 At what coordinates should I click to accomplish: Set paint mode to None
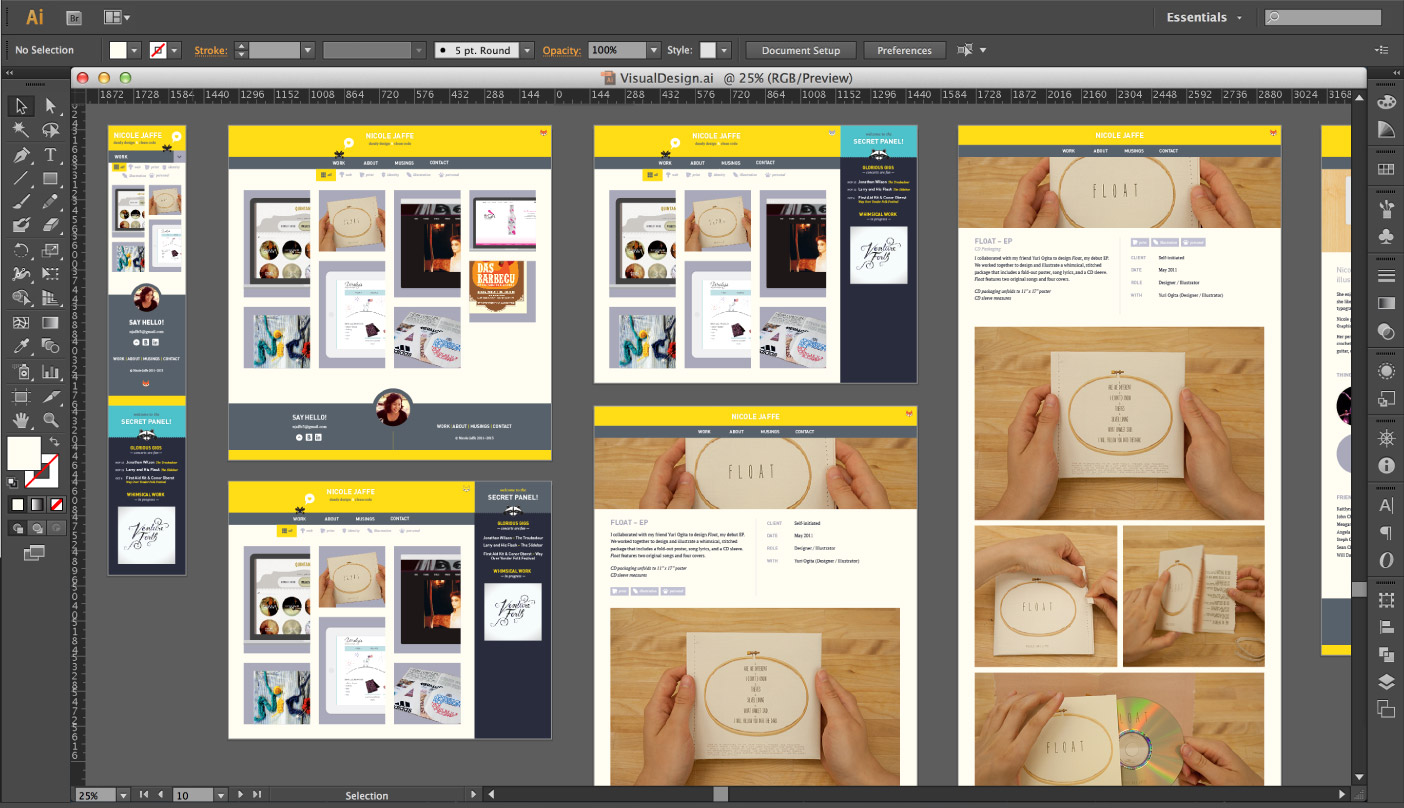pos(57,505)
